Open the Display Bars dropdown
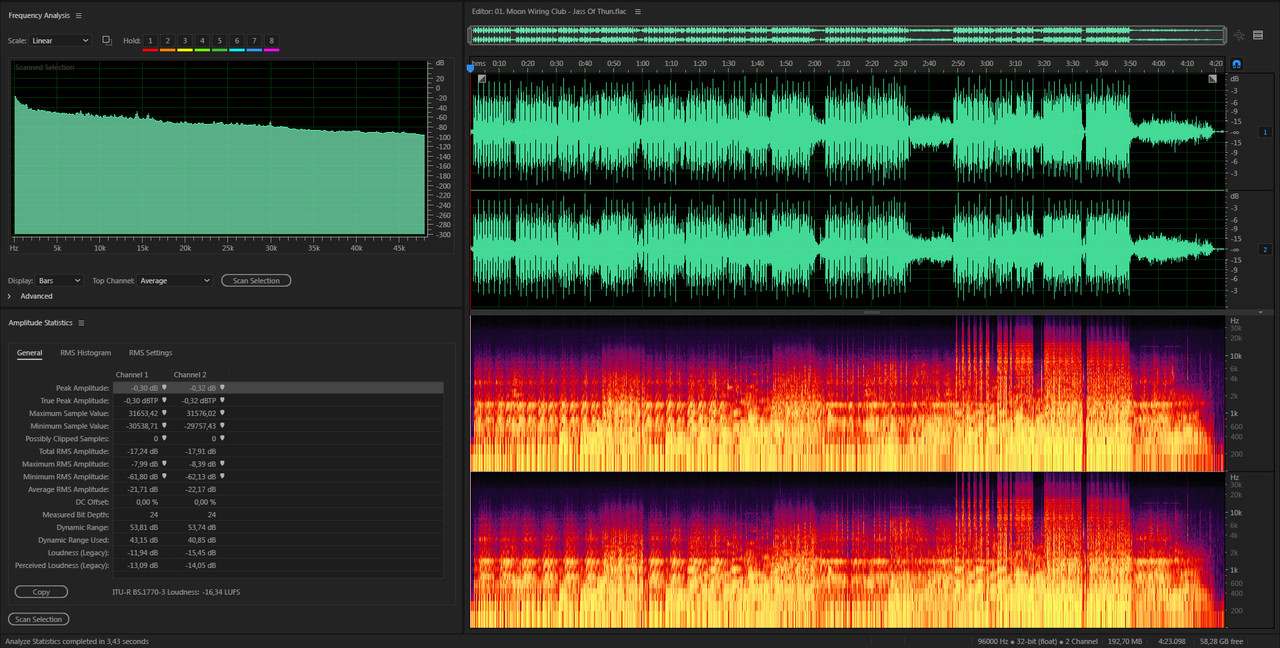This screenshot has width=1280, height=648. (59, 281)
